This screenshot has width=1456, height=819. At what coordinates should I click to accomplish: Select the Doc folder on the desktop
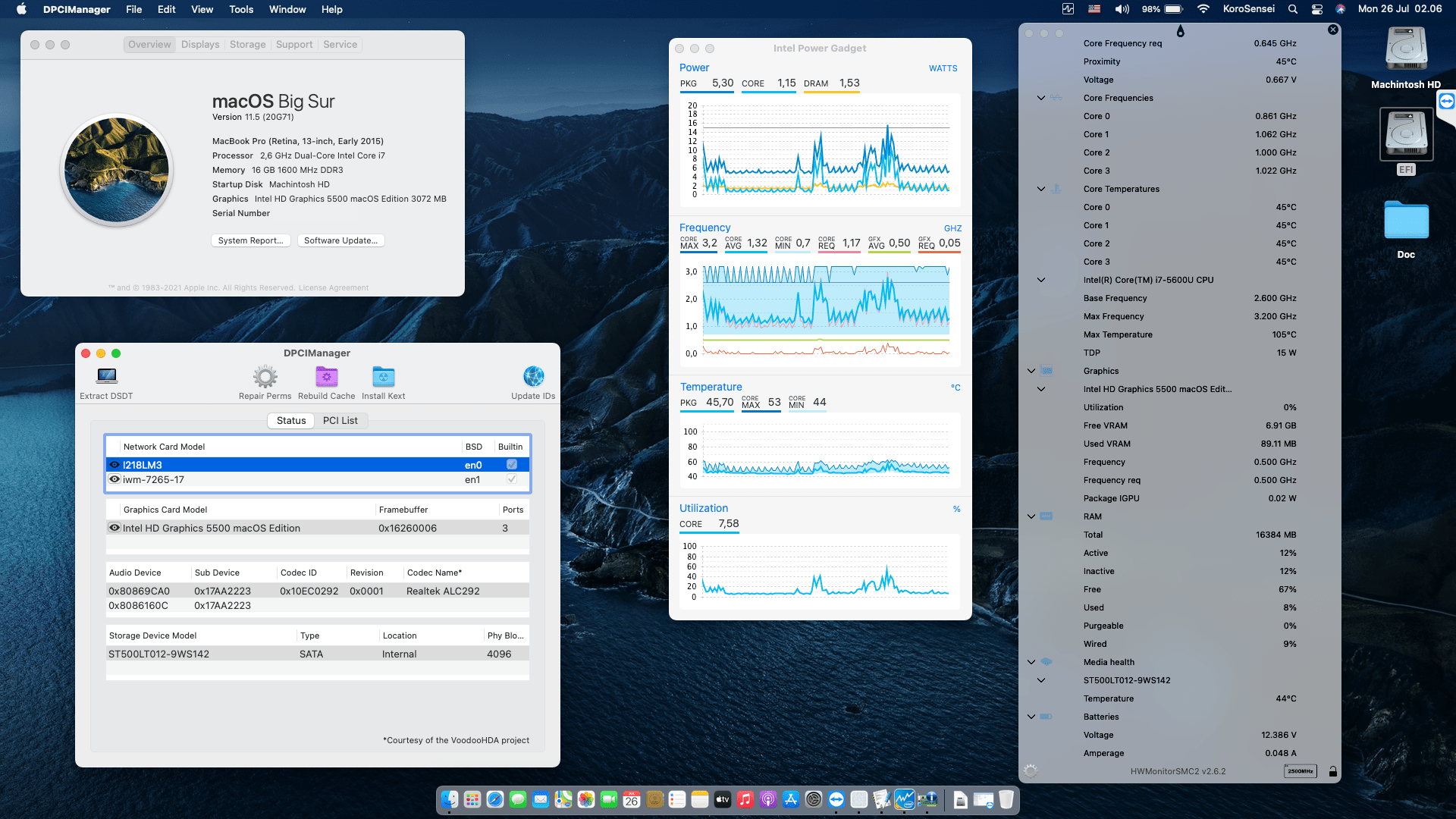pos(1406,221)
